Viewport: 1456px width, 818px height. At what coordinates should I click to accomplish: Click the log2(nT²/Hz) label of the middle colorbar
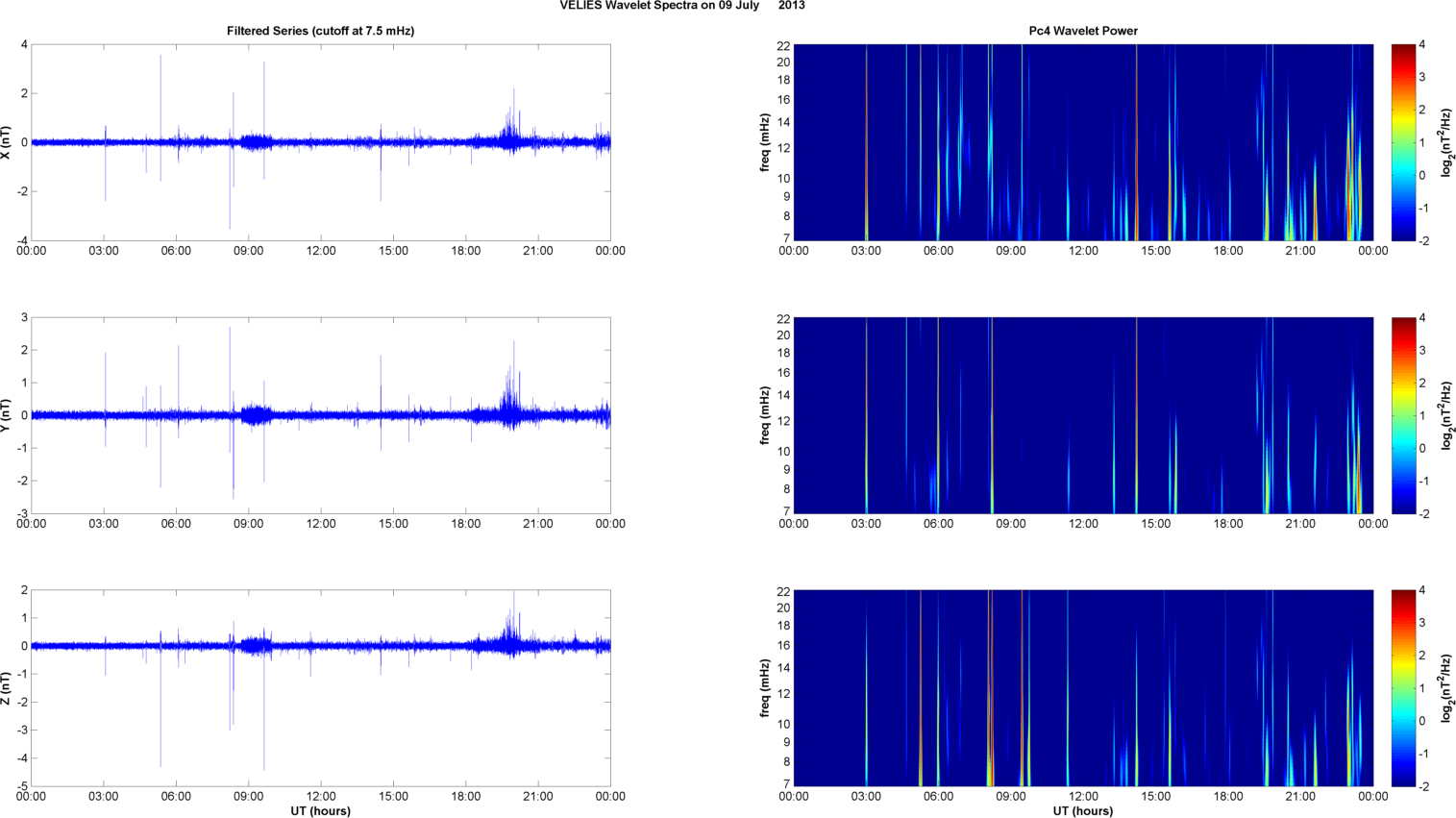[1447, 415]
